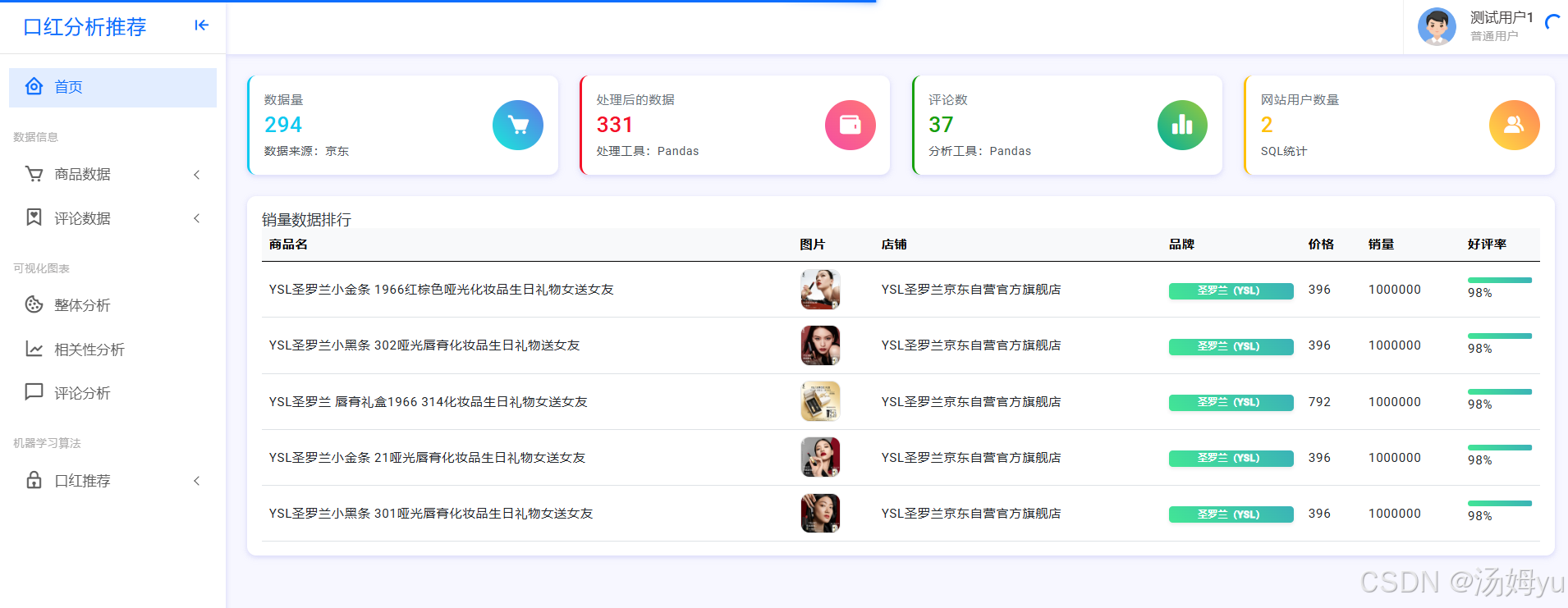Click the bookmark icon beside 评论数据
Image resolution: width=1568 pixels, height=608 pixels.
point(34,217)
